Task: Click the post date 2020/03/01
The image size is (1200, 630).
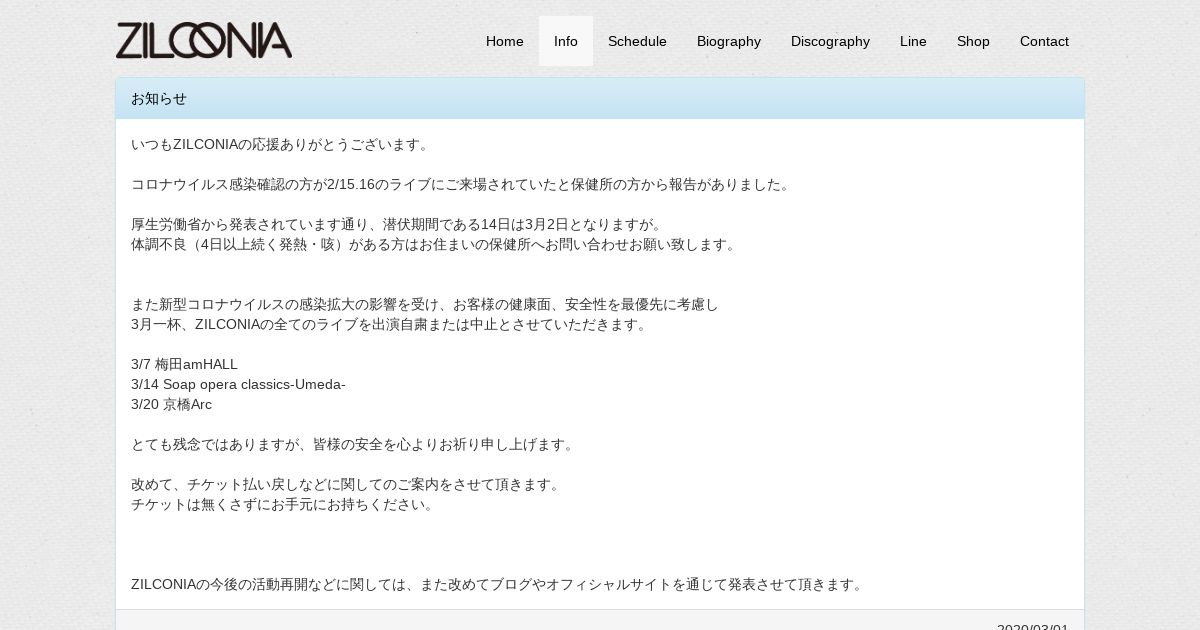Action: (x=1032, y=625)
